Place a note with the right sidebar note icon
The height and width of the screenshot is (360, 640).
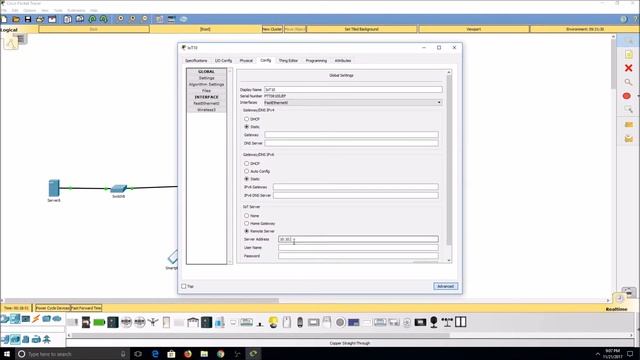pos(629,55)
